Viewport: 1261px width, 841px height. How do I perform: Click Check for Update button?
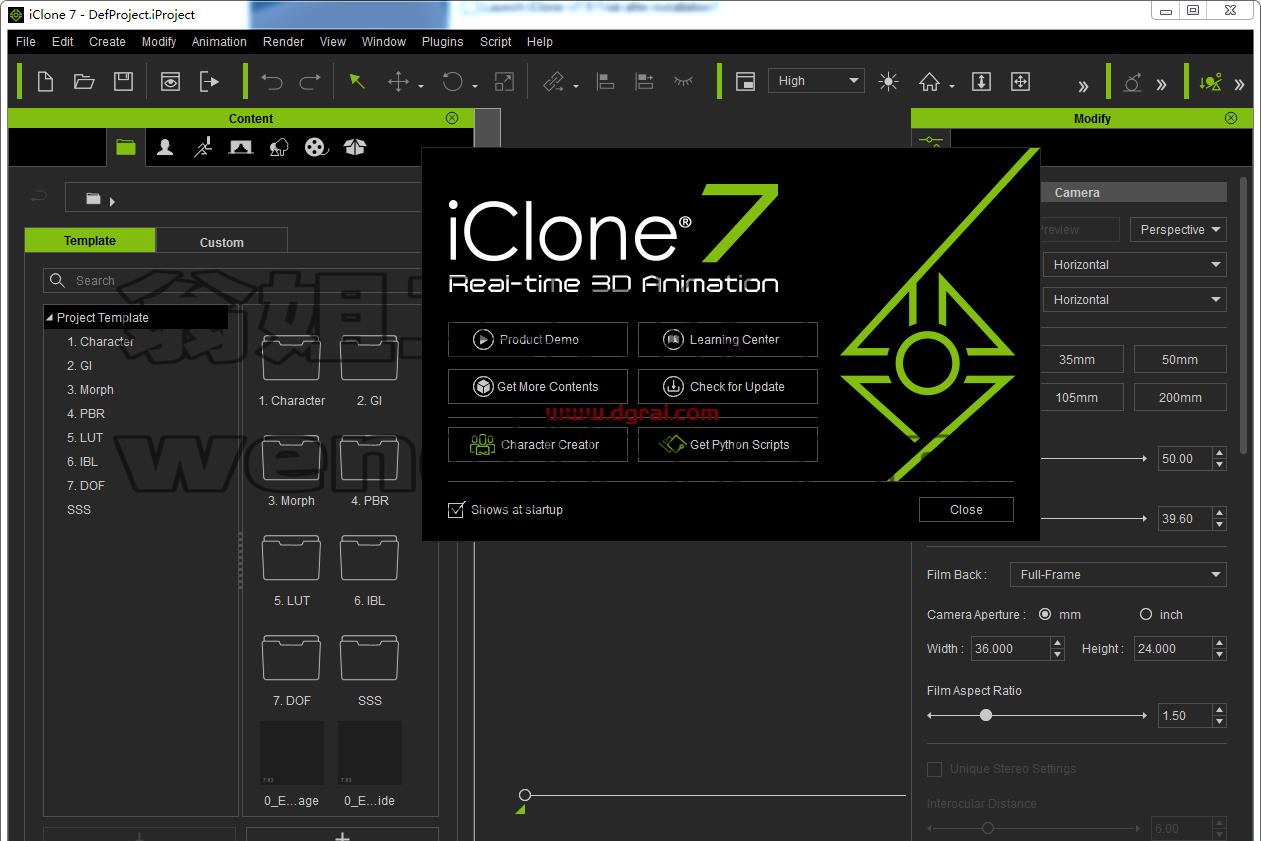pos(728,387)
